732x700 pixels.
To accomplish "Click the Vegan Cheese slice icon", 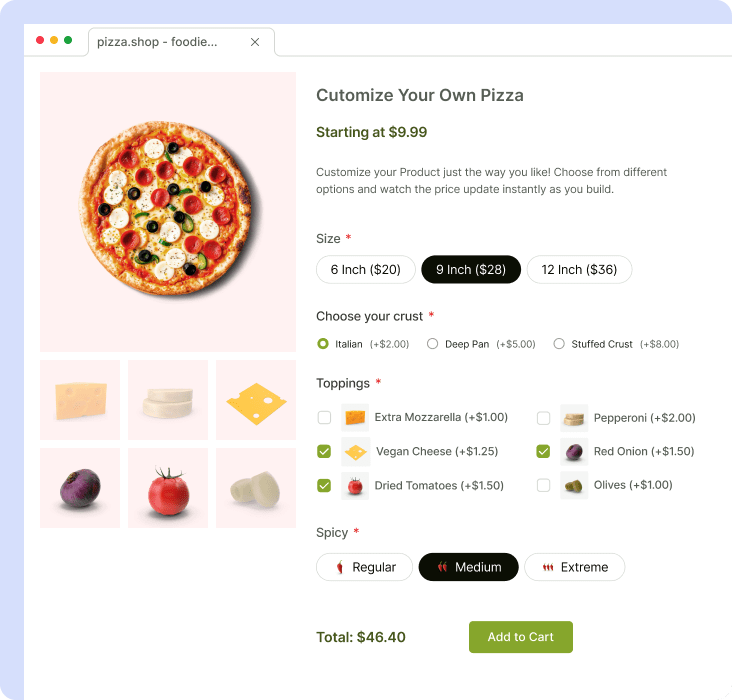I will [355, 452].
